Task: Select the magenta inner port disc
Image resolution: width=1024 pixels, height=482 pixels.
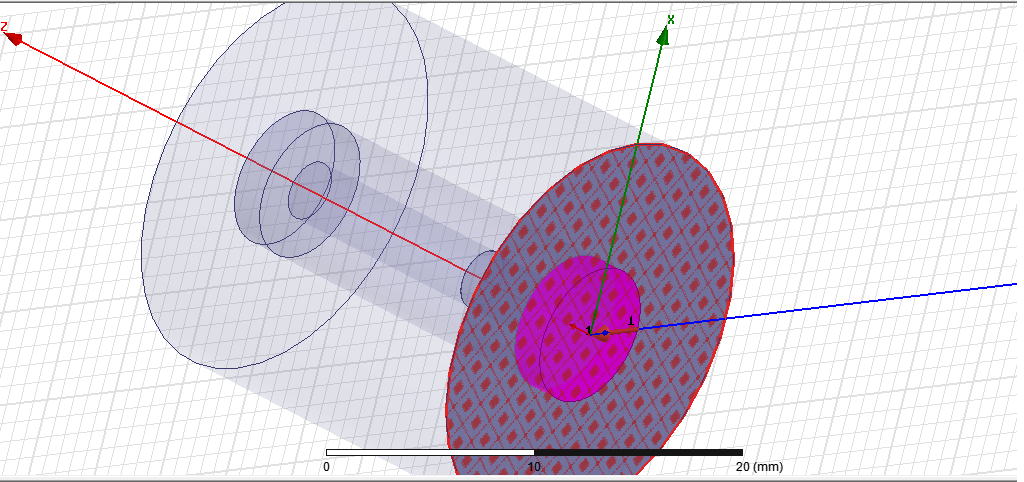Action: (x=577, y=328)
